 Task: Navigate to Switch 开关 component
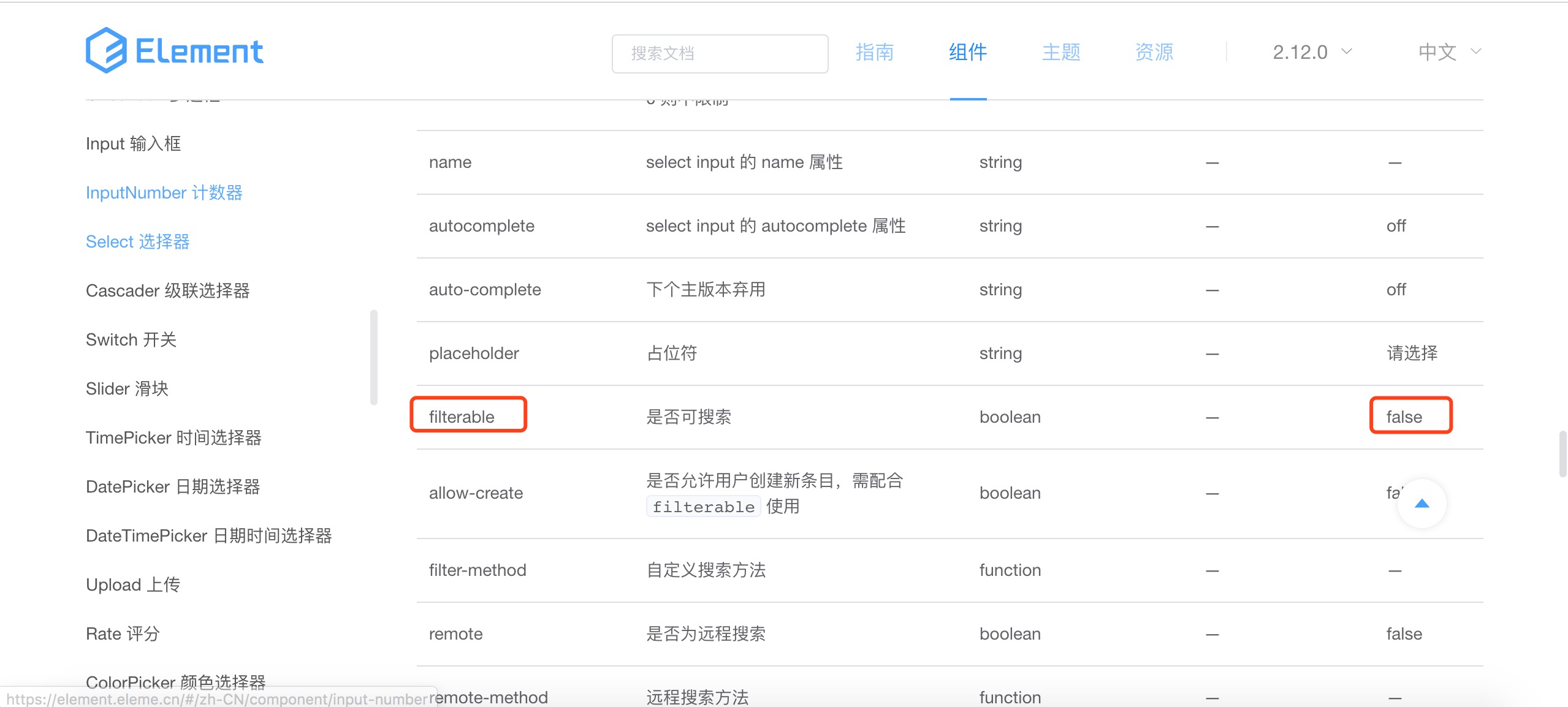tap(131, 340)
